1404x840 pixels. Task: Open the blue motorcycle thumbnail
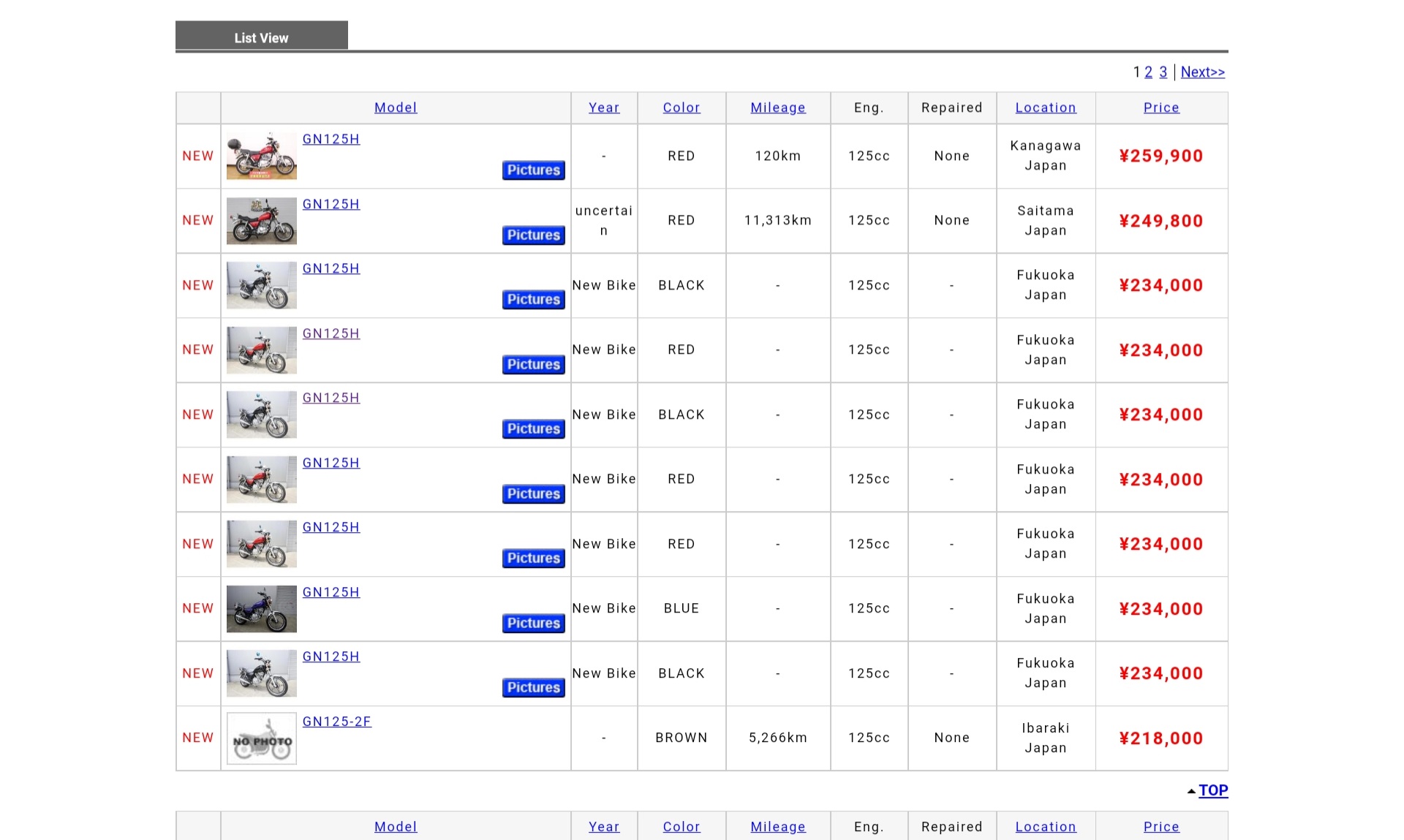point(262,609)
